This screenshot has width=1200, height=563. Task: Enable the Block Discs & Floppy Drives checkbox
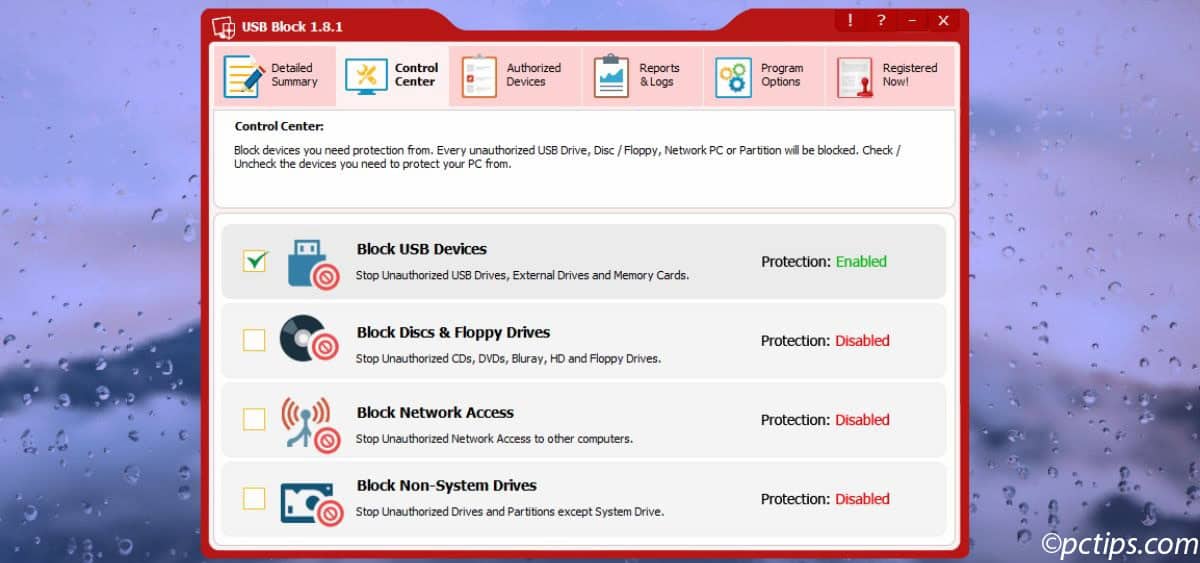point(255,340)
